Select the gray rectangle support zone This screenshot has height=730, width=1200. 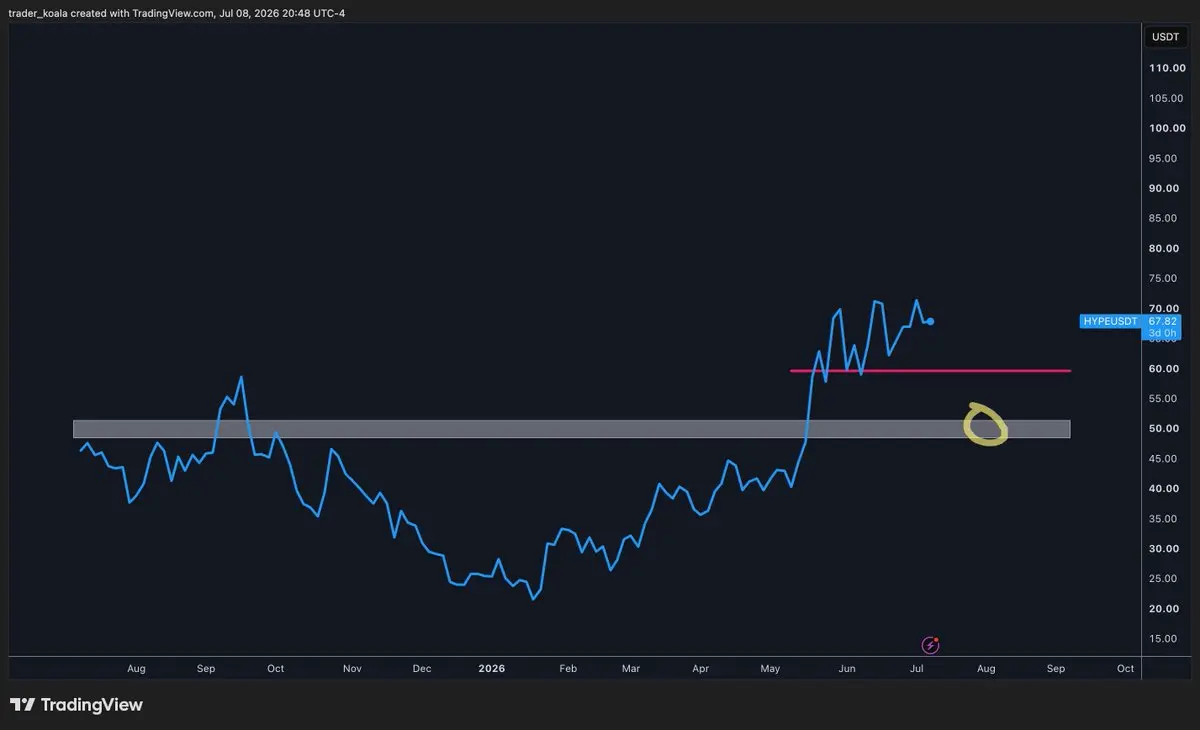pyautogui.click(x=571, y=429)
